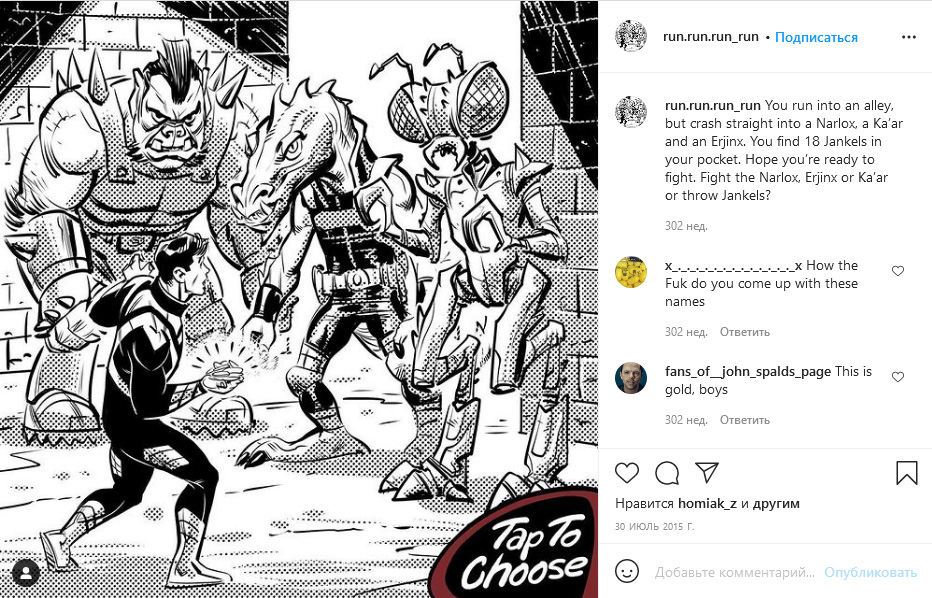
Task: Open emoji picker smiley icon
Action: coord(626,571)
